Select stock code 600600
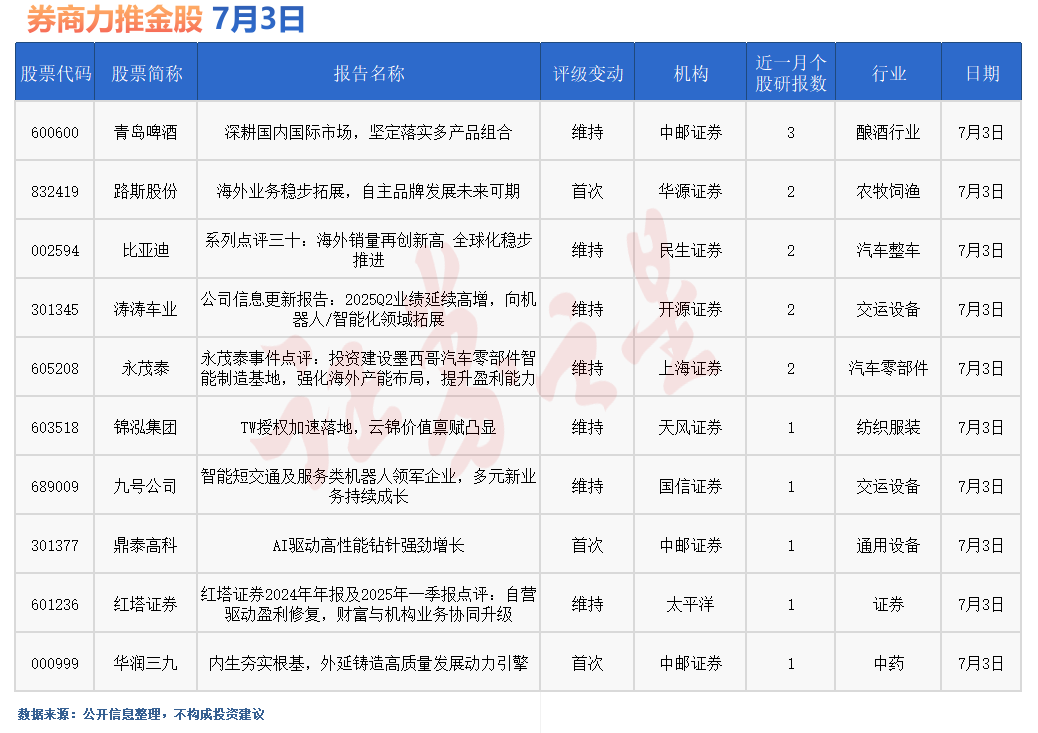 click(x=55, y=132)
